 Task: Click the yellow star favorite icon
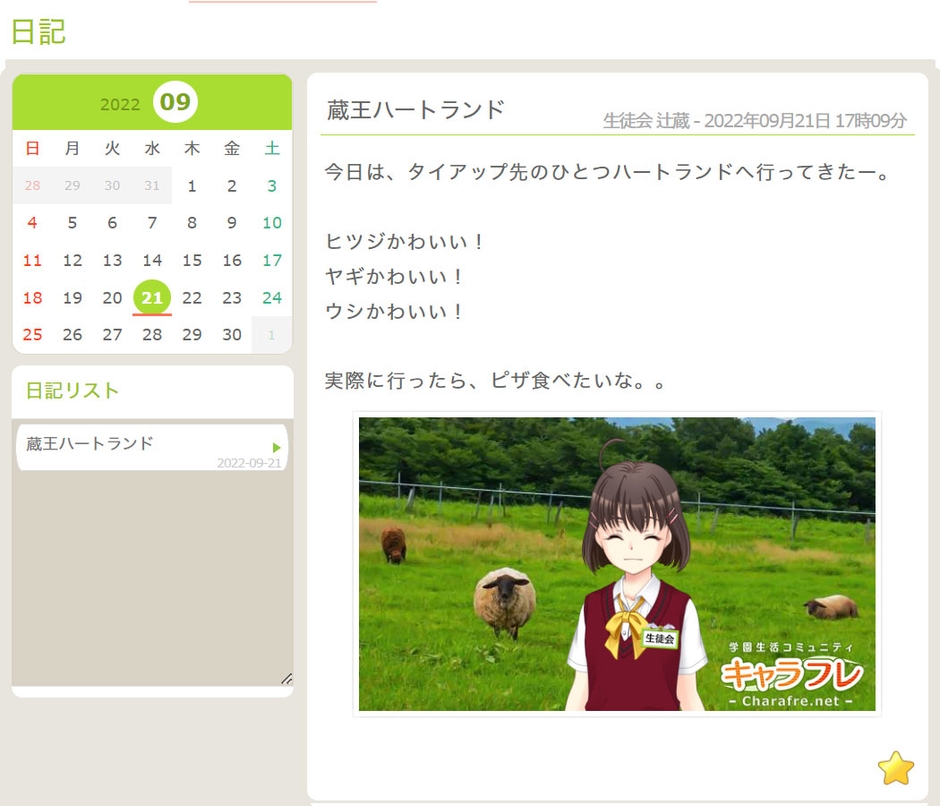[x=896, y=768]
